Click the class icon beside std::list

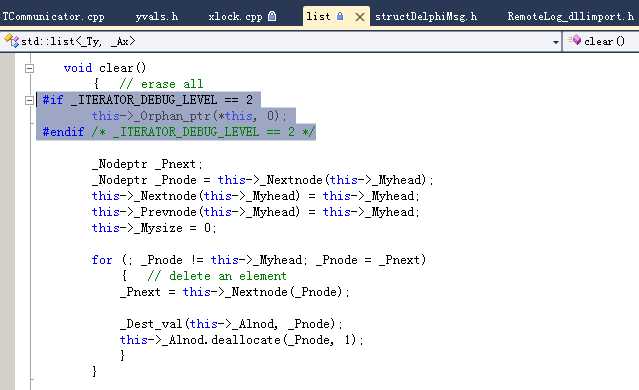click(11, 41)
